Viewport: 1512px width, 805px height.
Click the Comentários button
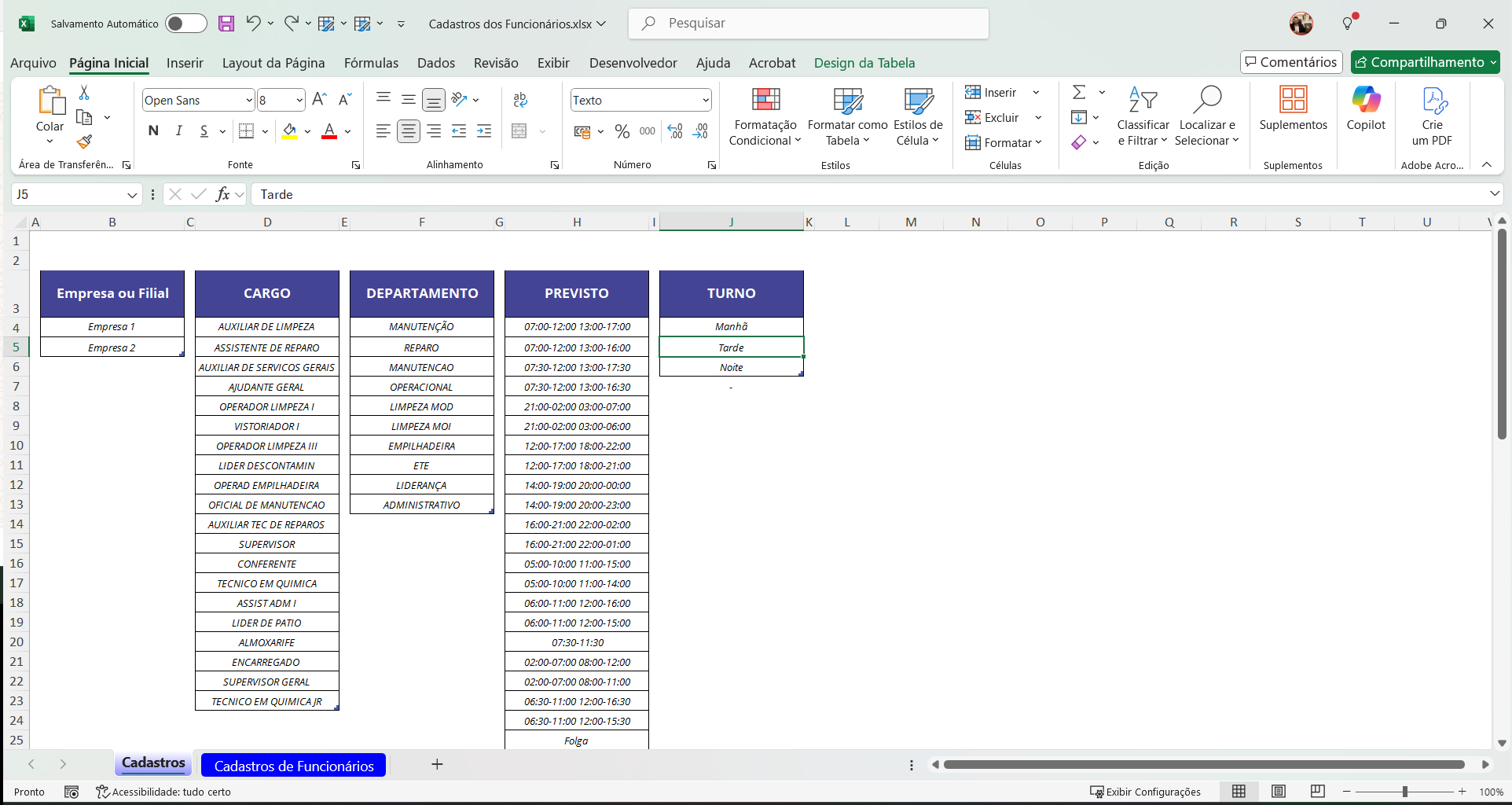1291,62
